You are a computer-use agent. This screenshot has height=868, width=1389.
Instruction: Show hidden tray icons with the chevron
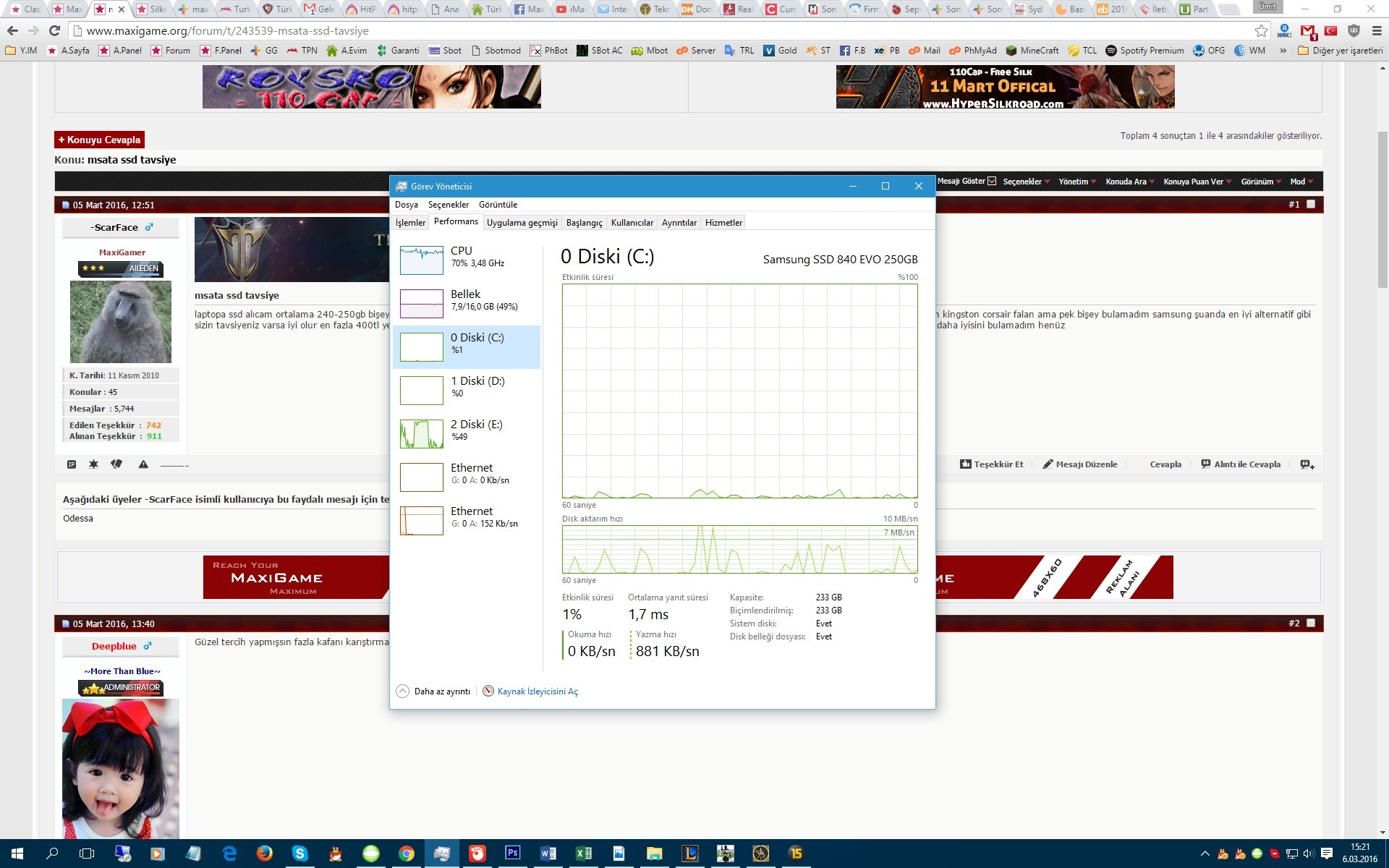[1205, 854]
